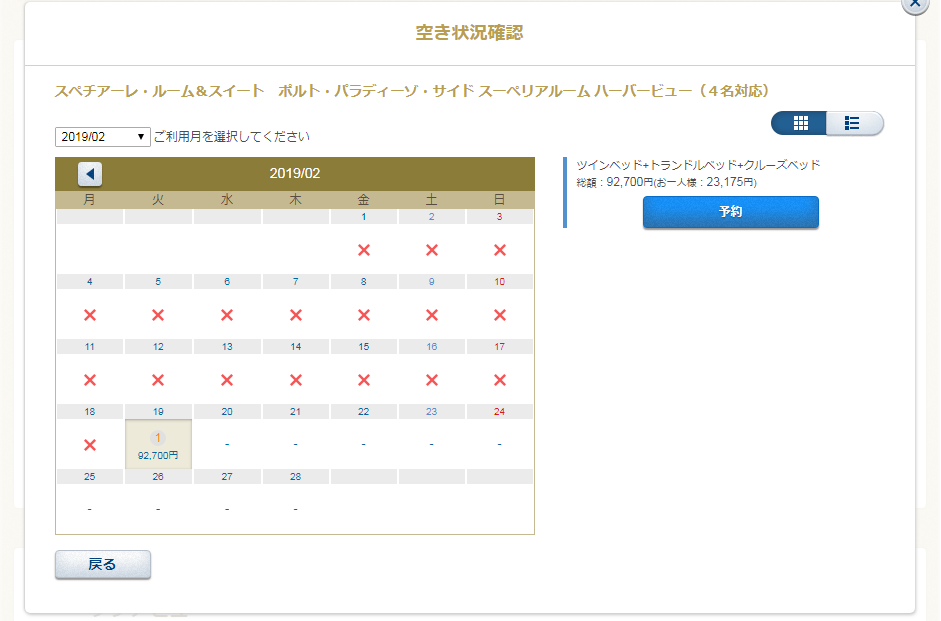Screen dimensions: 941x621
Task: Open the 2019/02 month dropdown
Action: [103, 137]
